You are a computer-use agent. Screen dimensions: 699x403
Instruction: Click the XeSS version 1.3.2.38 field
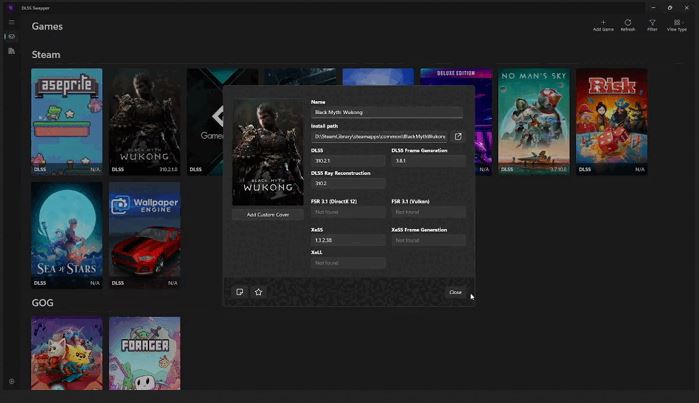[x=348, y=240]
